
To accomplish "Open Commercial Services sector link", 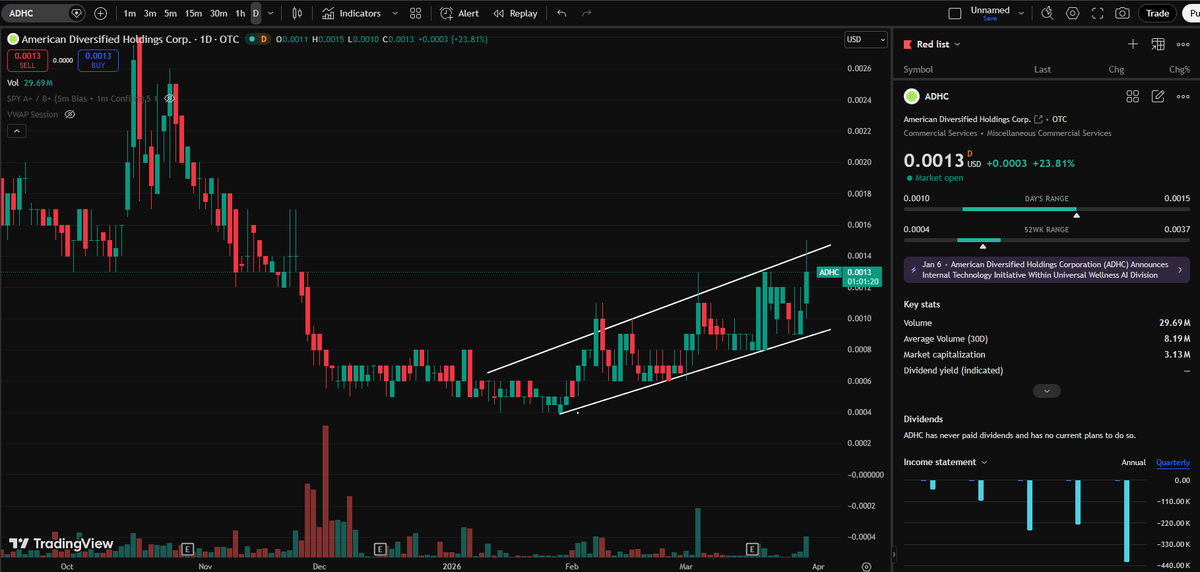I will [x=941, y=133].
